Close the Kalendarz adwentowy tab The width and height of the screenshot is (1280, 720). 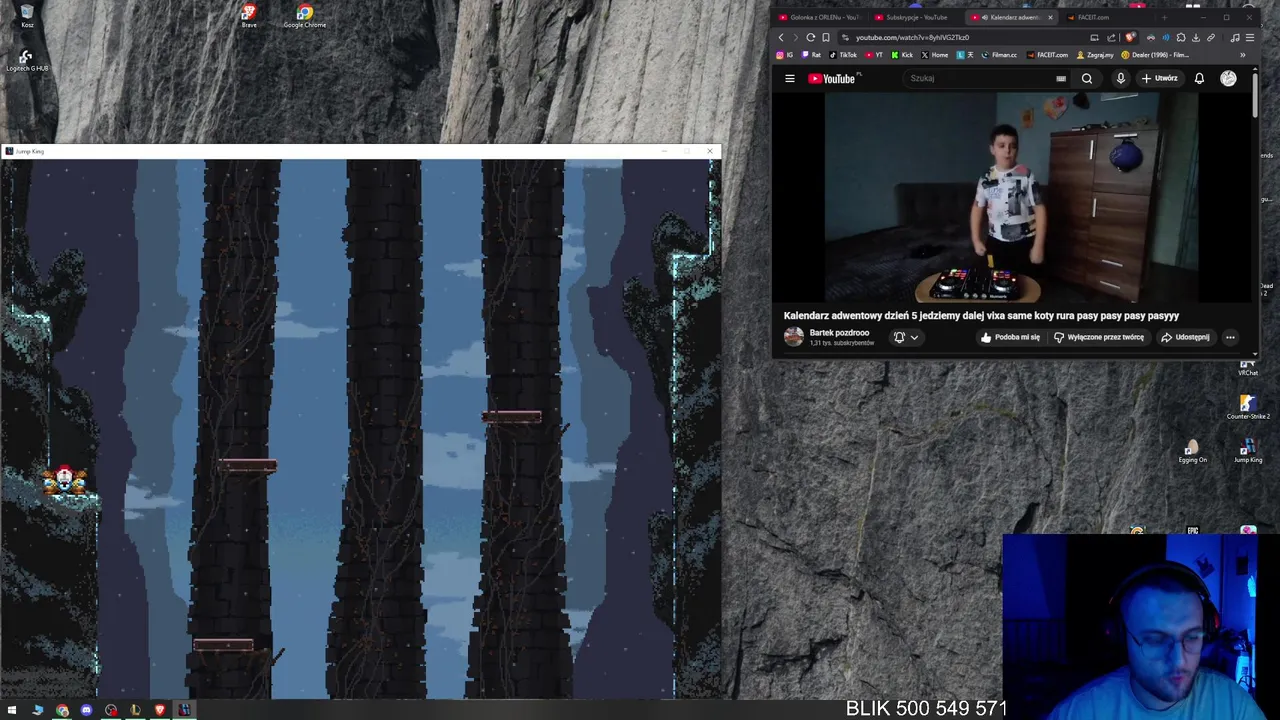pos(1050,17)
